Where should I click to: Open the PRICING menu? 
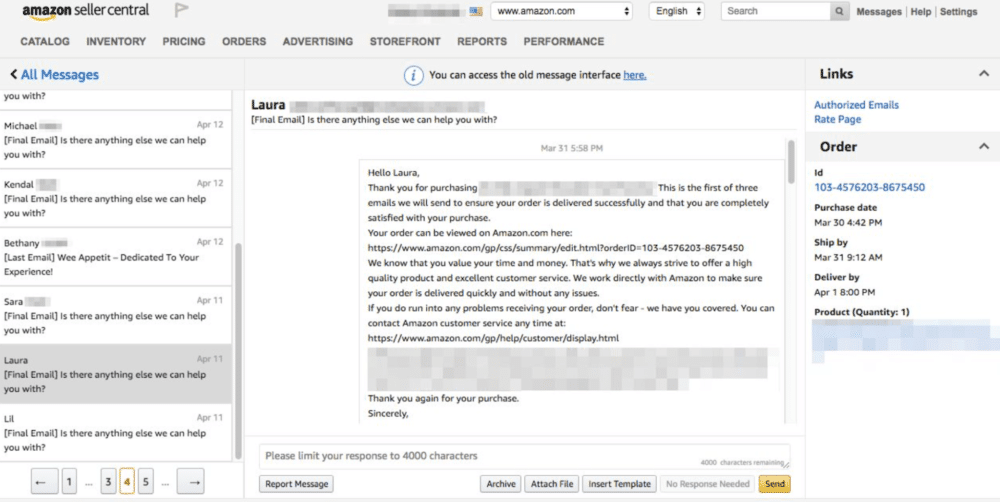(184, 41)
